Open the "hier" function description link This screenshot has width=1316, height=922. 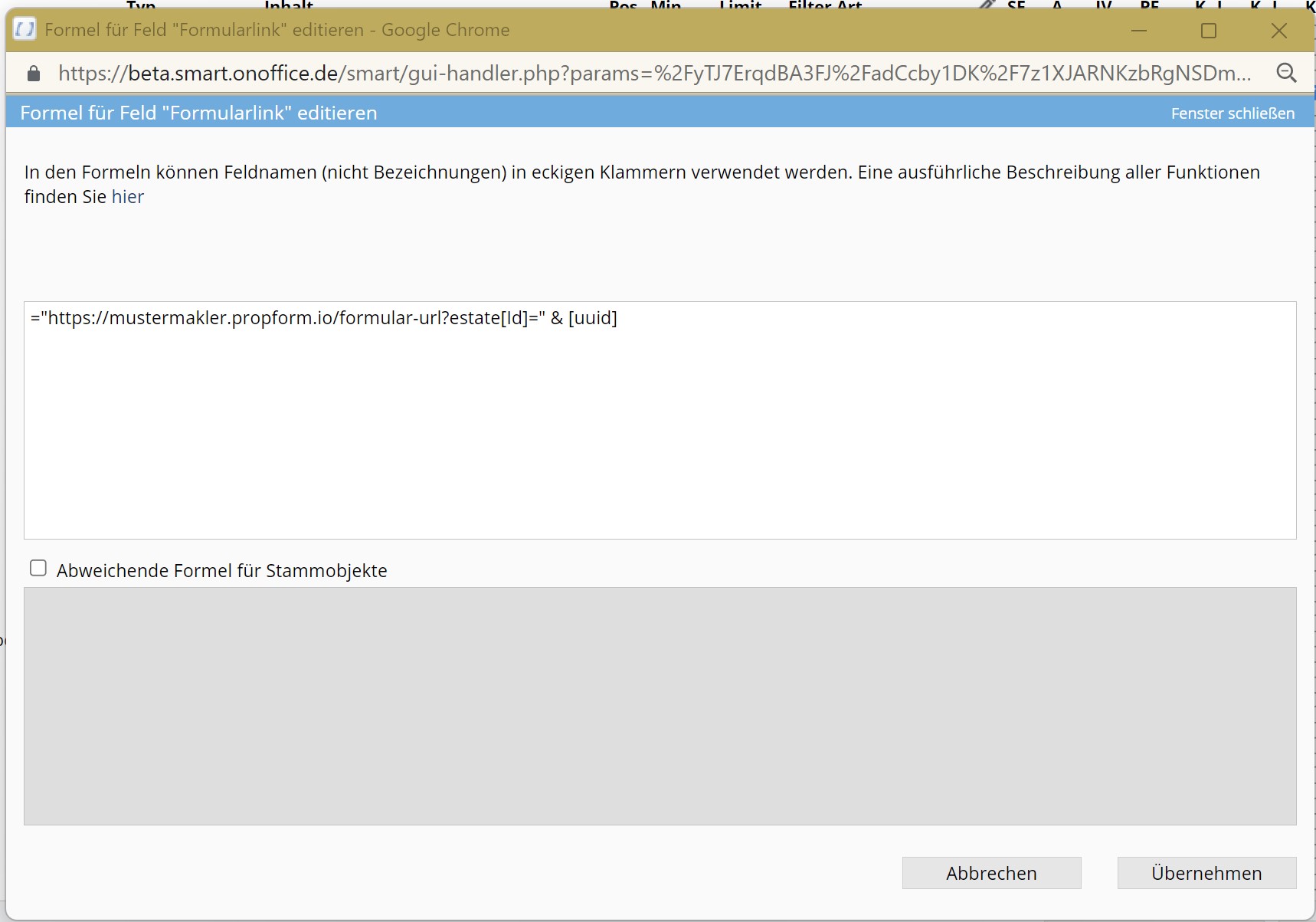127,197
